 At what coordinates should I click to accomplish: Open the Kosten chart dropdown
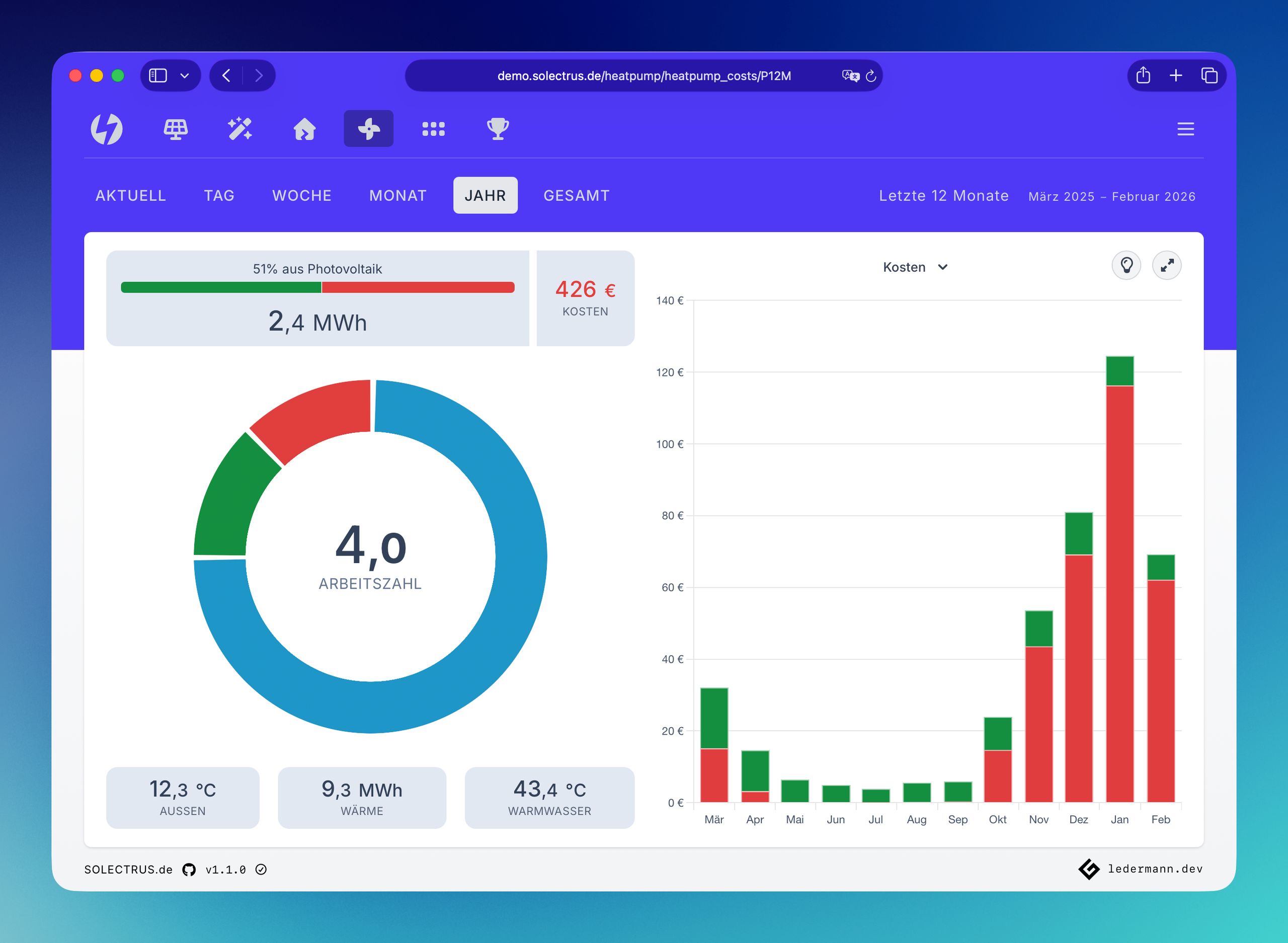click(x=915, y=267)
